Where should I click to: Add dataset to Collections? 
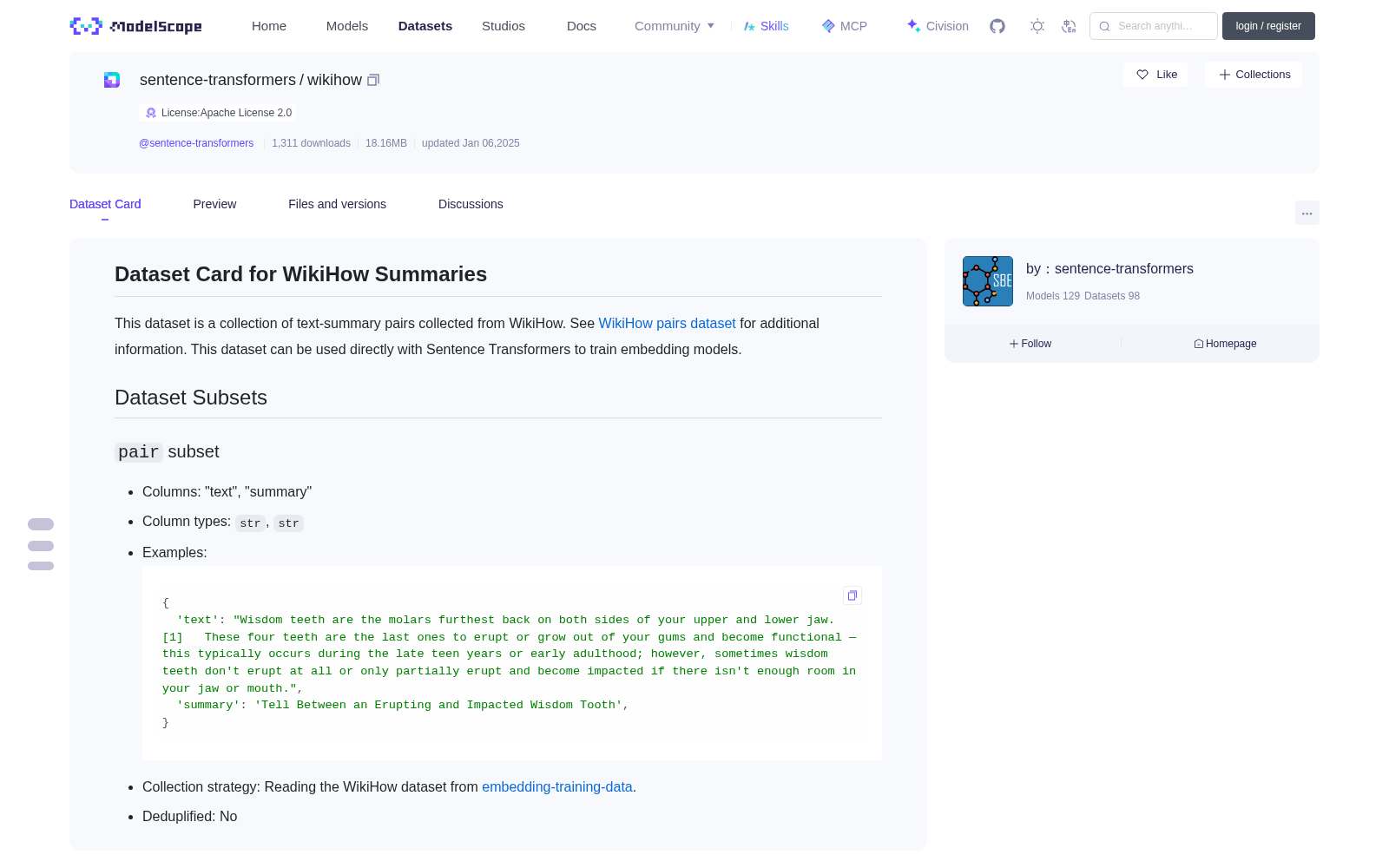click(x=1254, y=75)
